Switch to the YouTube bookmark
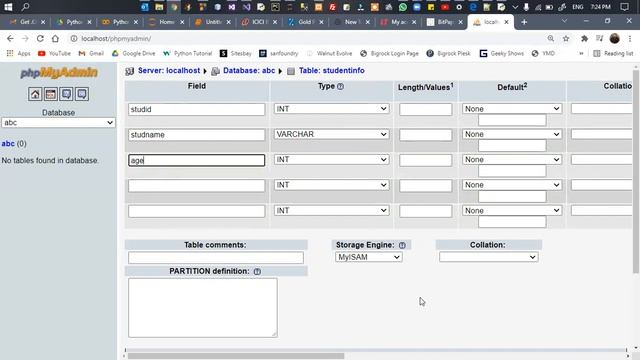 [54, 53]
